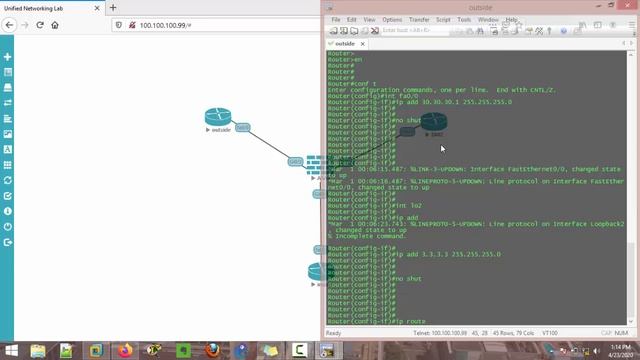
Task: Open the Nodes list icon in sidebar
Action: [x=7, y=72]
